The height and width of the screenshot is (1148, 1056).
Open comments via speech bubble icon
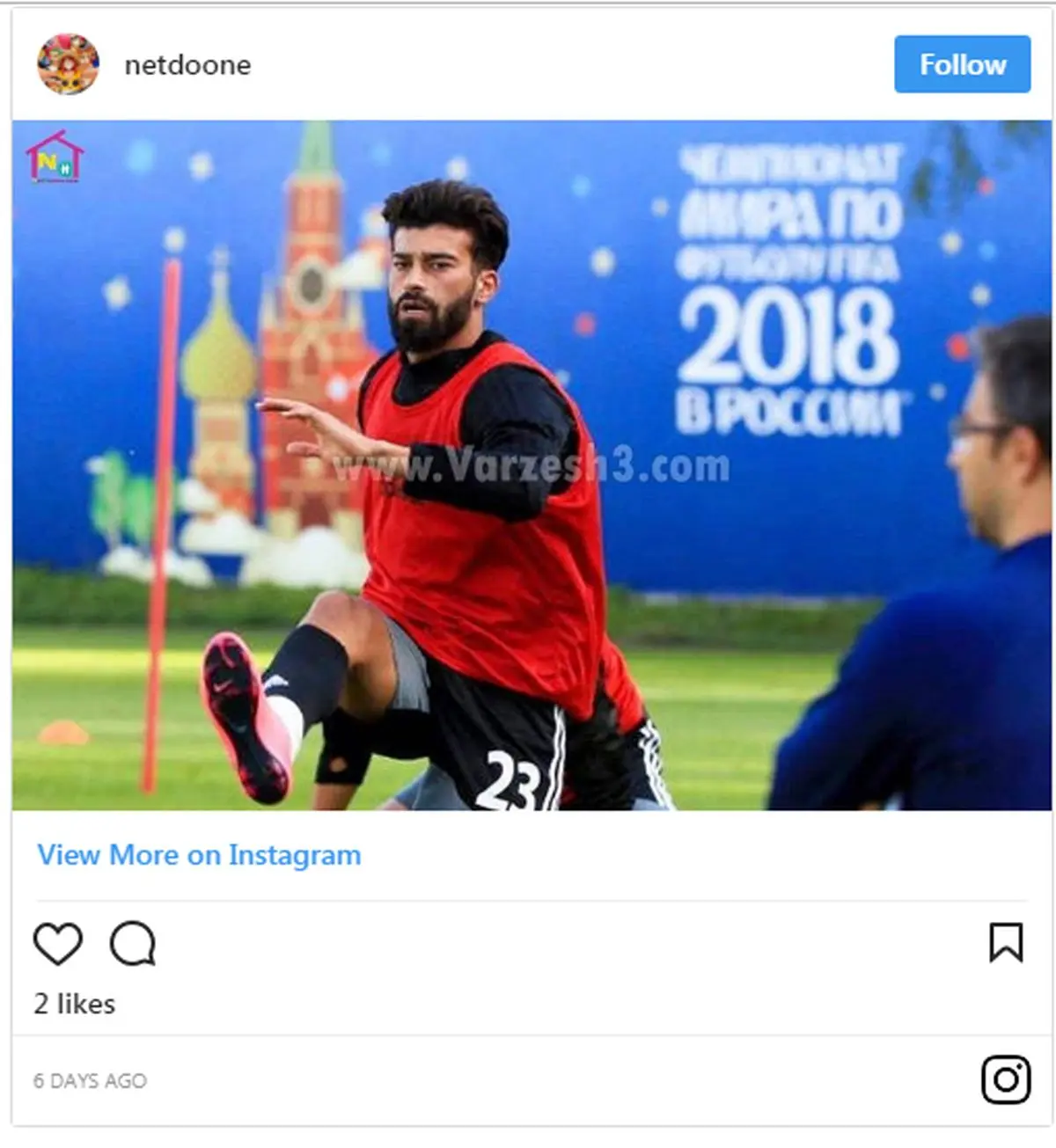tap(133, 944)
